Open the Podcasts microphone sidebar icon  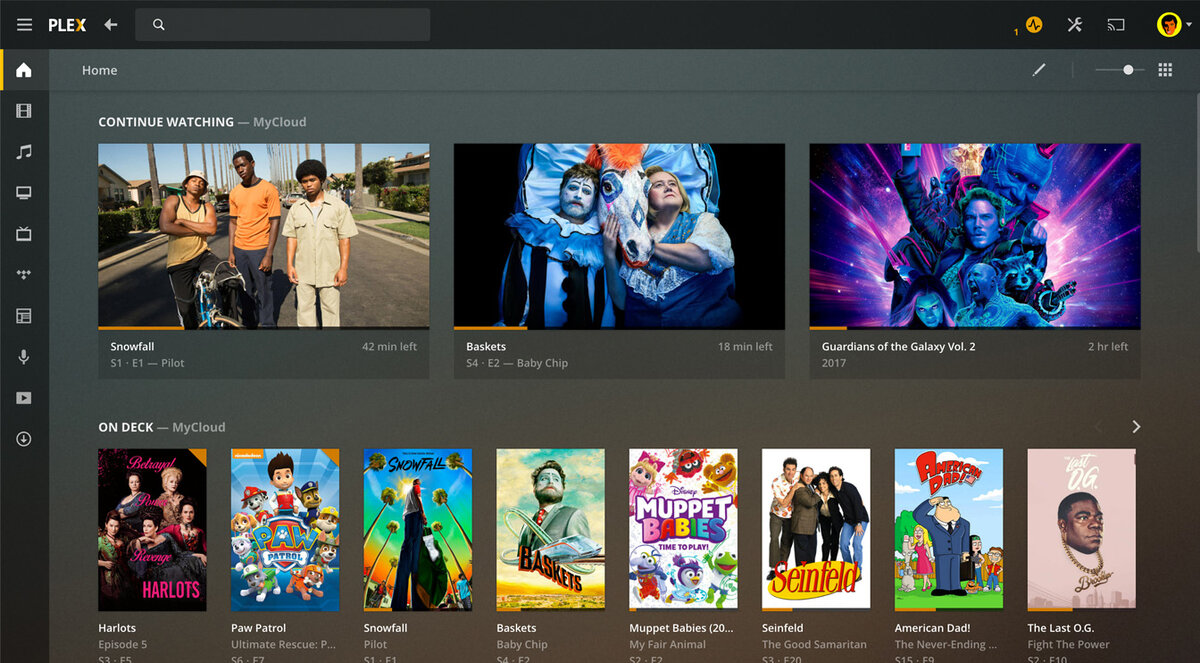[x=24, y=357]
